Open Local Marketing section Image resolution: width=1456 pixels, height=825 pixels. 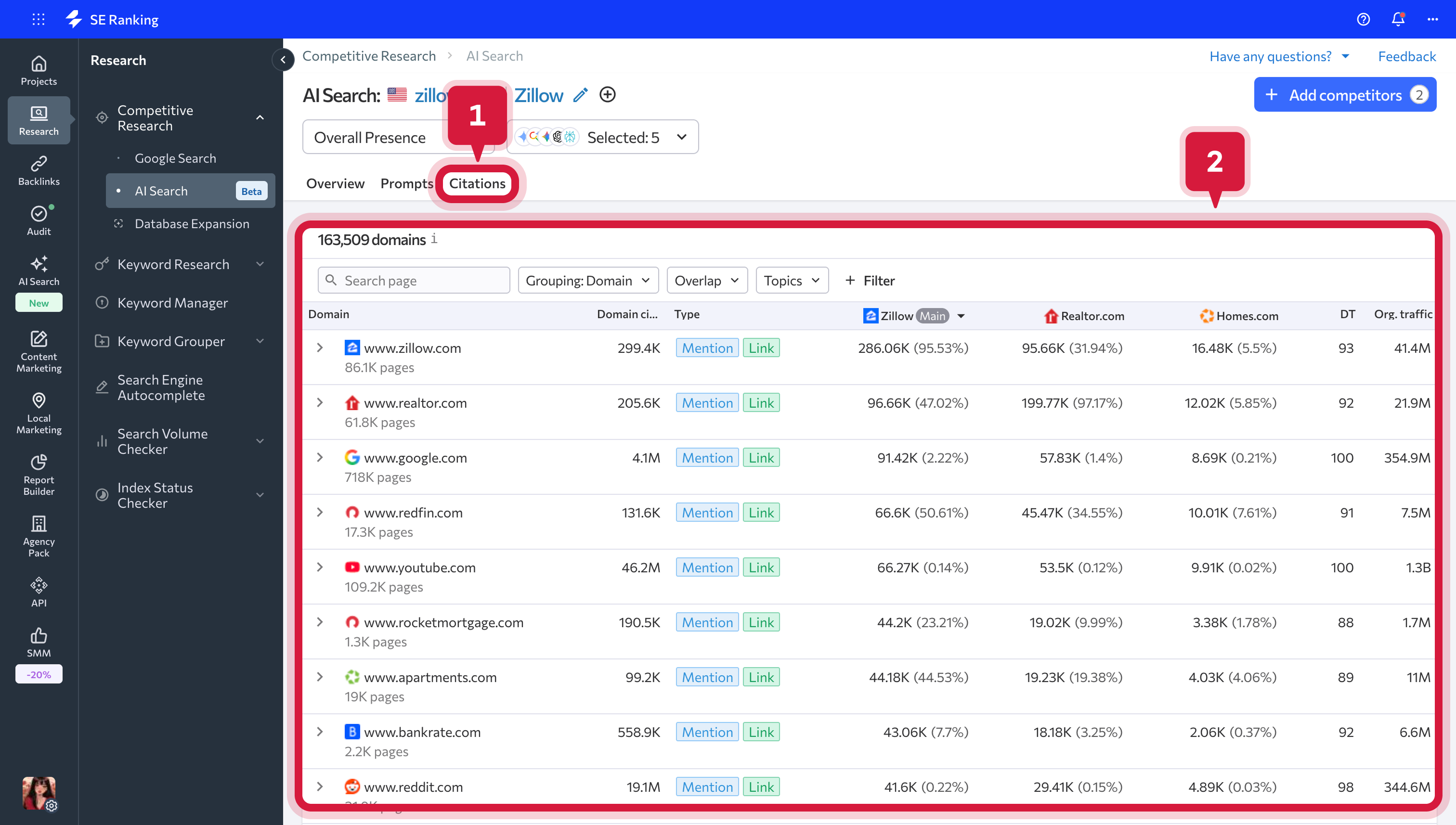[x=39, y=413]
